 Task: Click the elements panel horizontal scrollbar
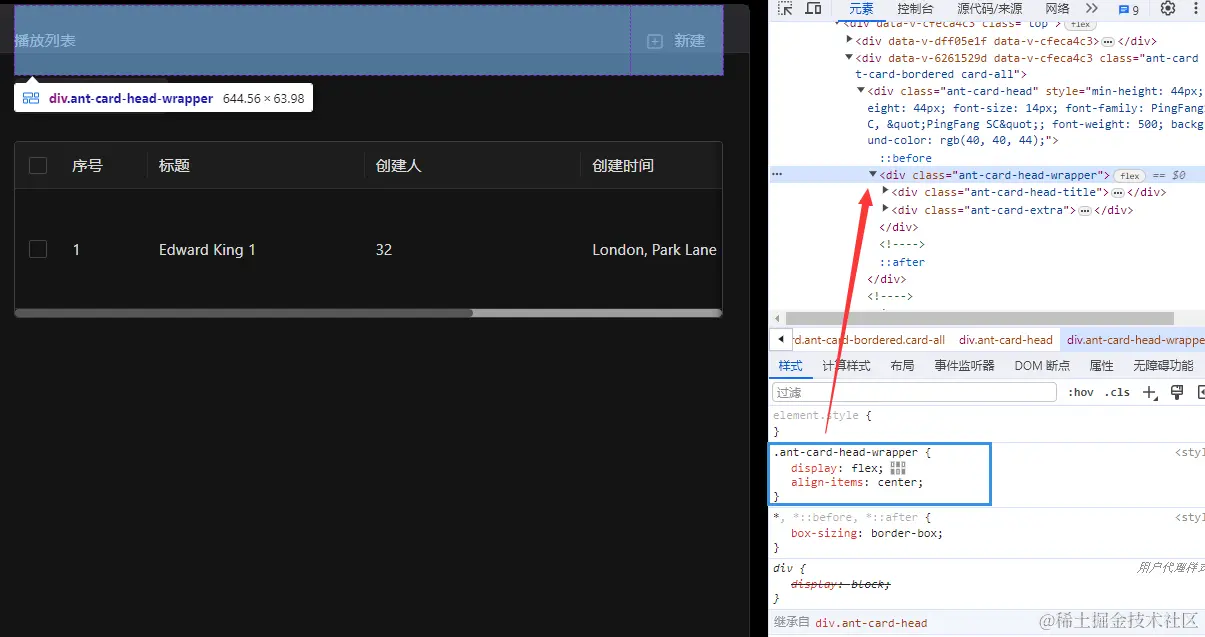(980, 317)
